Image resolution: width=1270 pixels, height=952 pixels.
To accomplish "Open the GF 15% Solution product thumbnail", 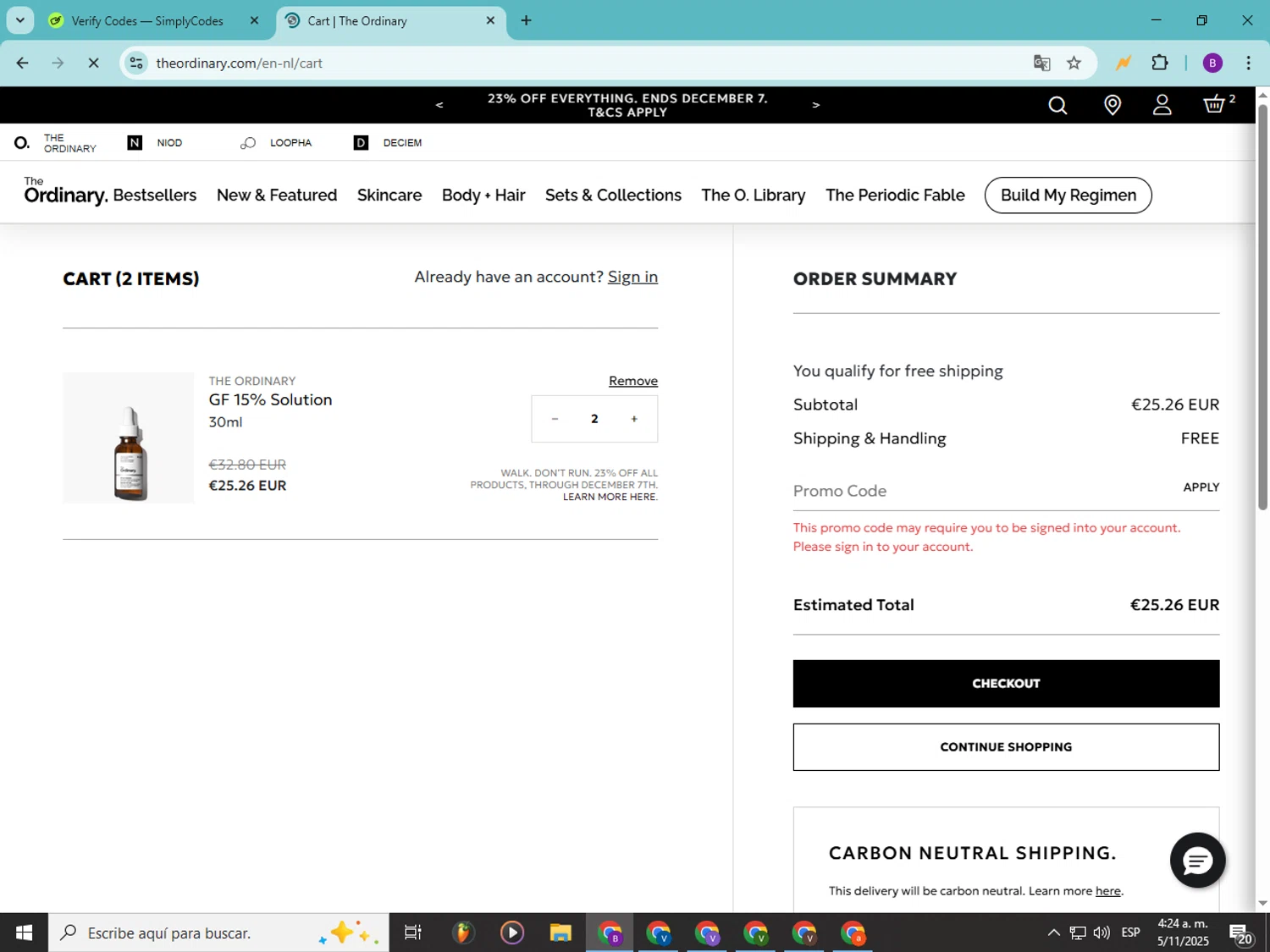I will (128, 437).
